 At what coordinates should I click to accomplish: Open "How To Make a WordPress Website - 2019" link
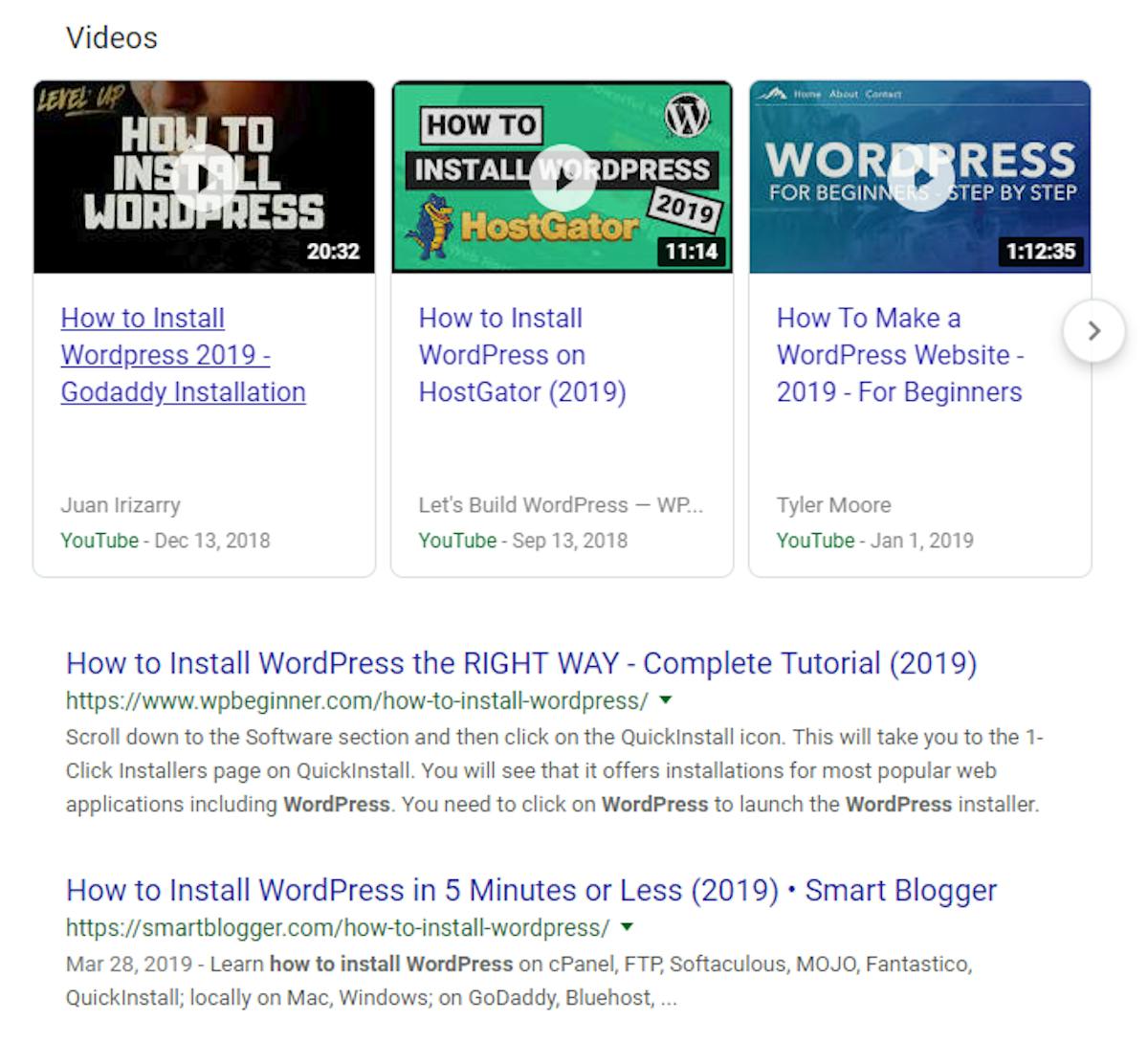point(900,355)
